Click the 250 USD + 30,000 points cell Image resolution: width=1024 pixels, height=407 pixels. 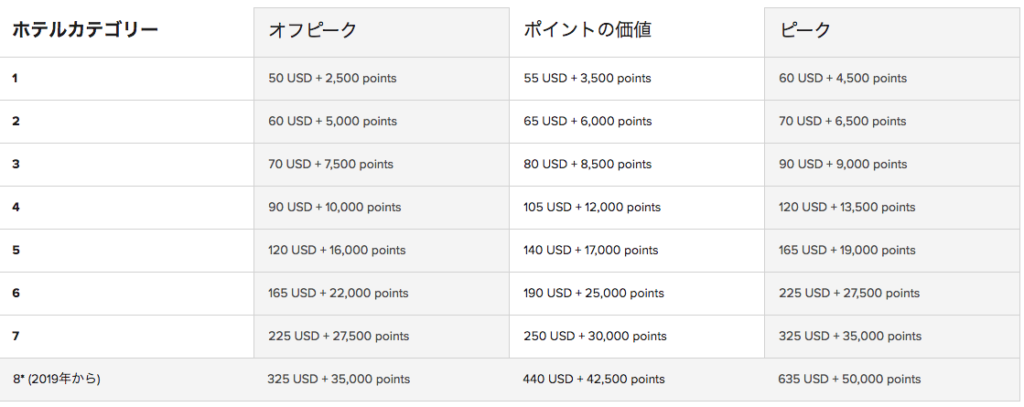tap(595, 336)
